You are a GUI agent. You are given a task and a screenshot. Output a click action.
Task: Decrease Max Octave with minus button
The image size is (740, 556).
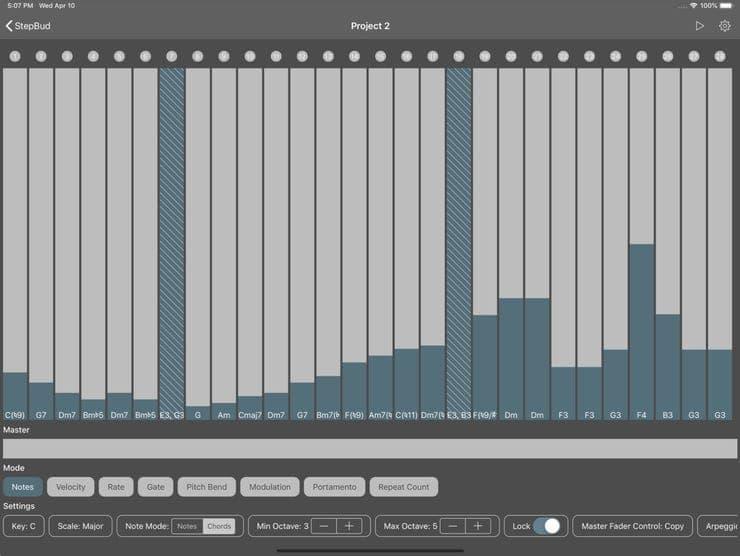(x=453, y=526)
